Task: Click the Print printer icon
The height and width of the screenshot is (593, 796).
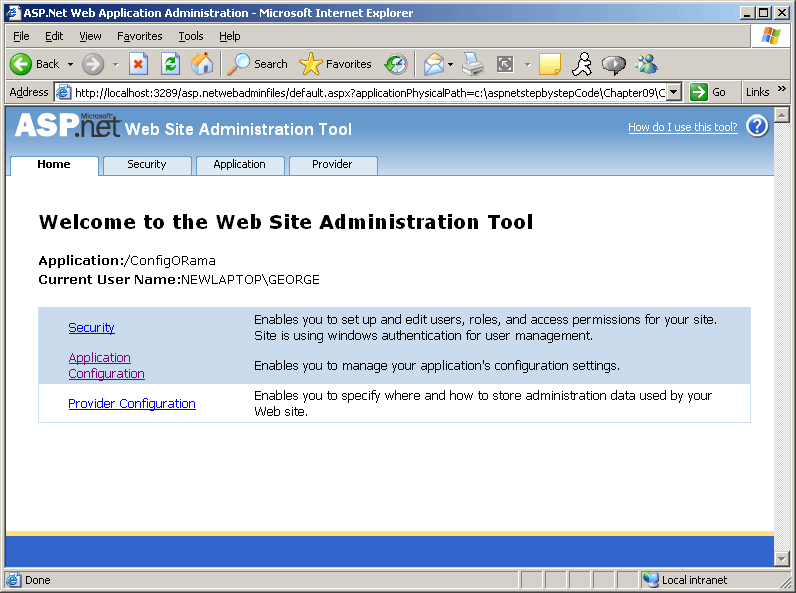Action: pyautogui.click(x=473, y=64)
